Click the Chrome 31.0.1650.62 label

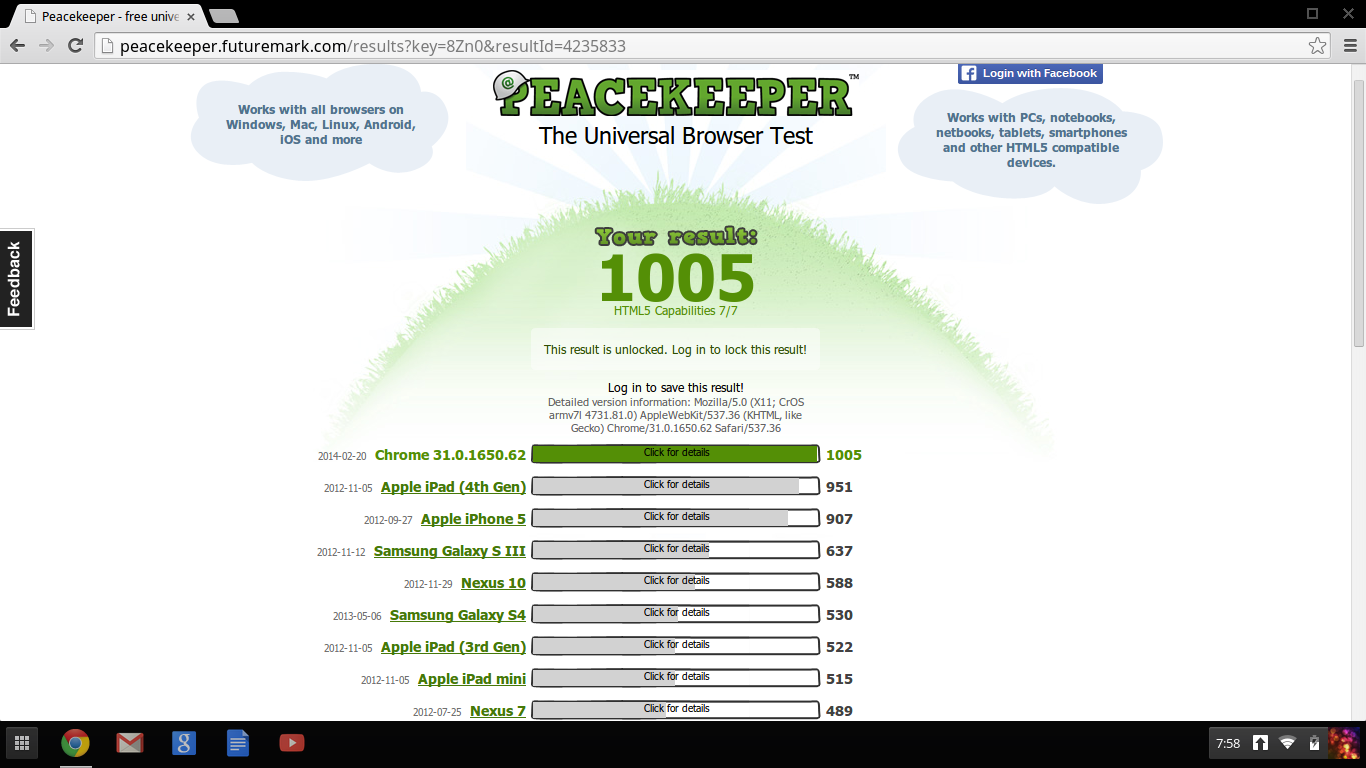click(450, 455)
